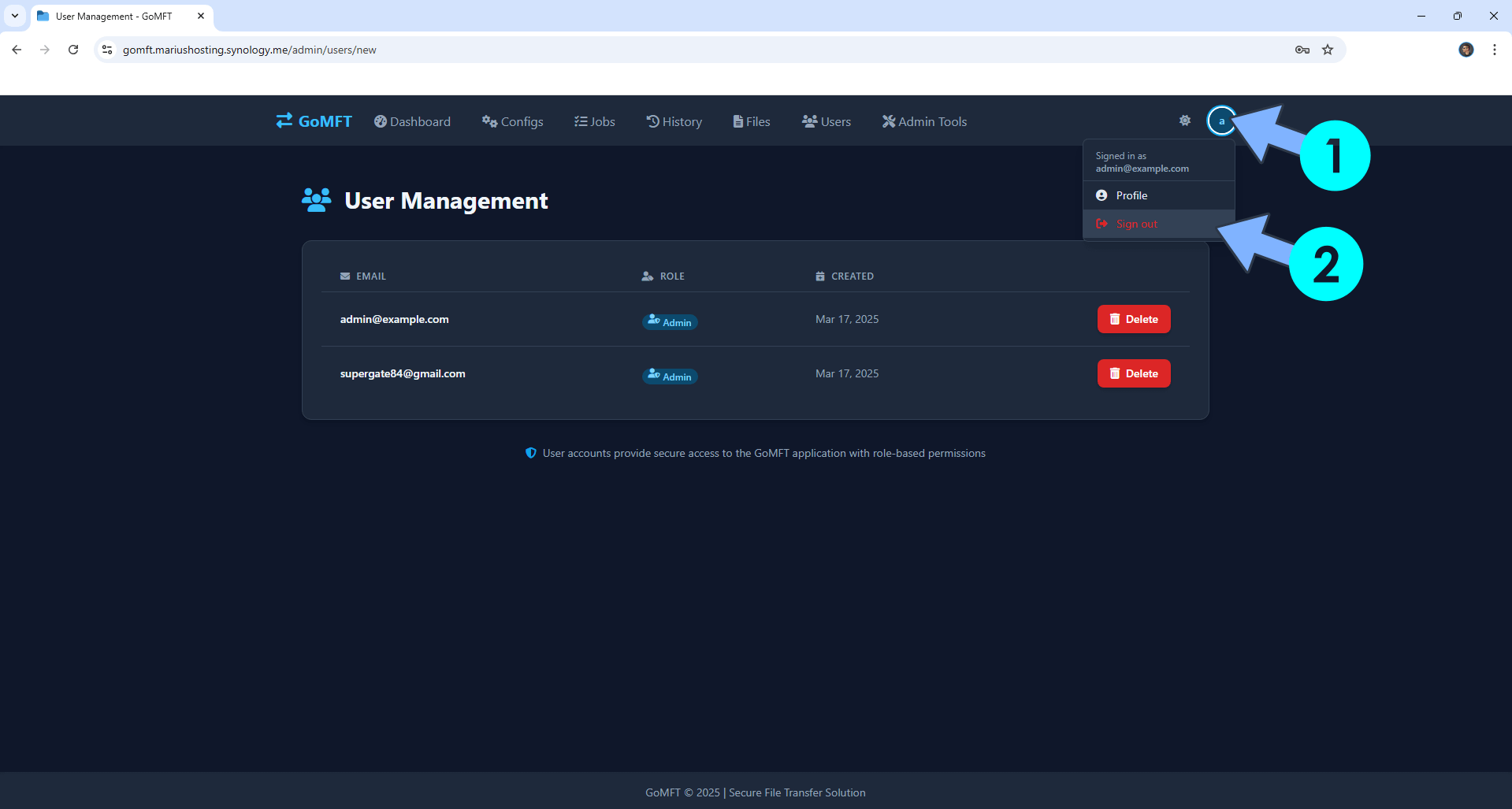Click the browser forward arrow
1512x809 pixels.
pos(45,50)
